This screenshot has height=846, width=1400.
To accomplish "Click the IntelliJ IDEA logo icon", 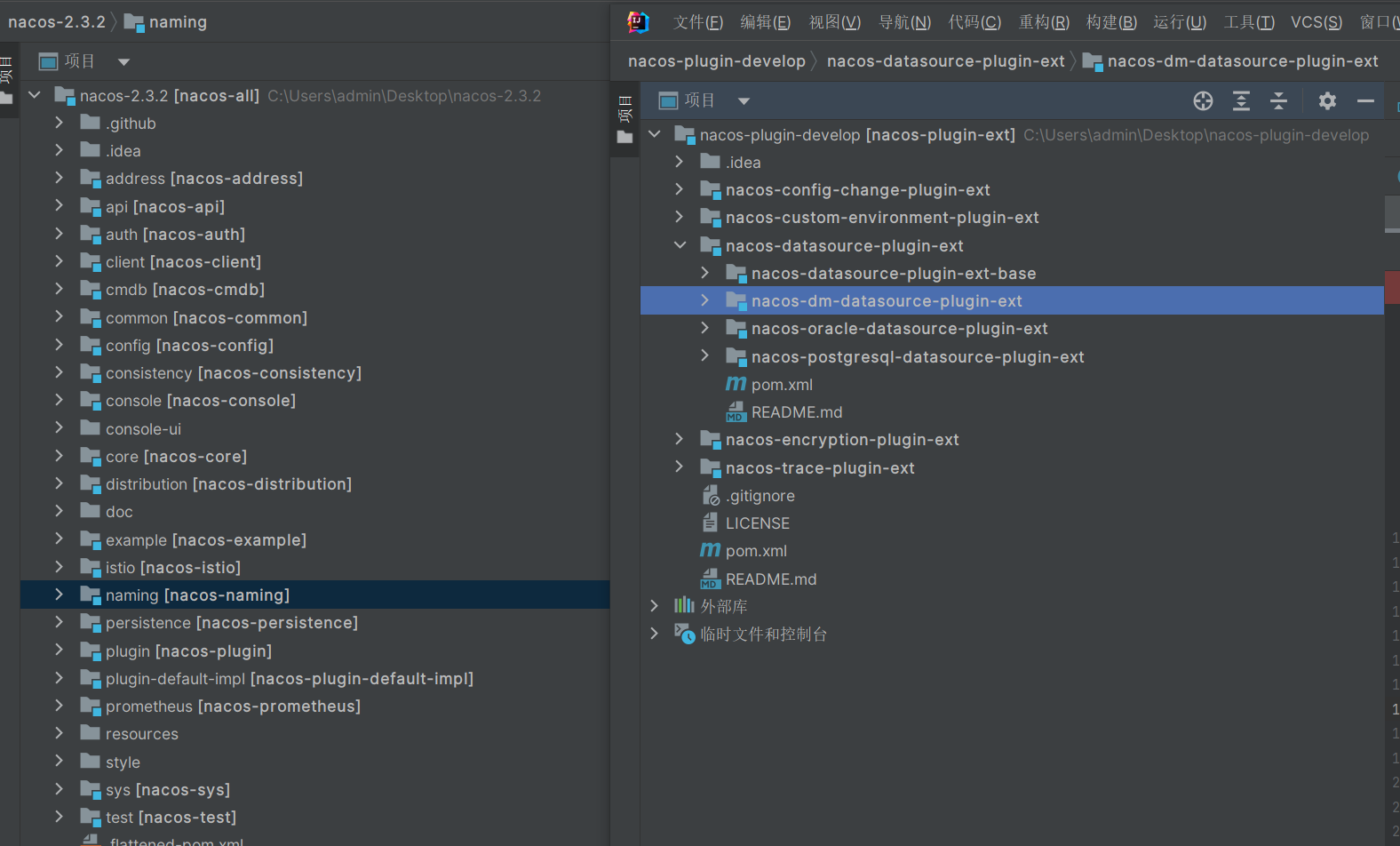I will 638,22.
